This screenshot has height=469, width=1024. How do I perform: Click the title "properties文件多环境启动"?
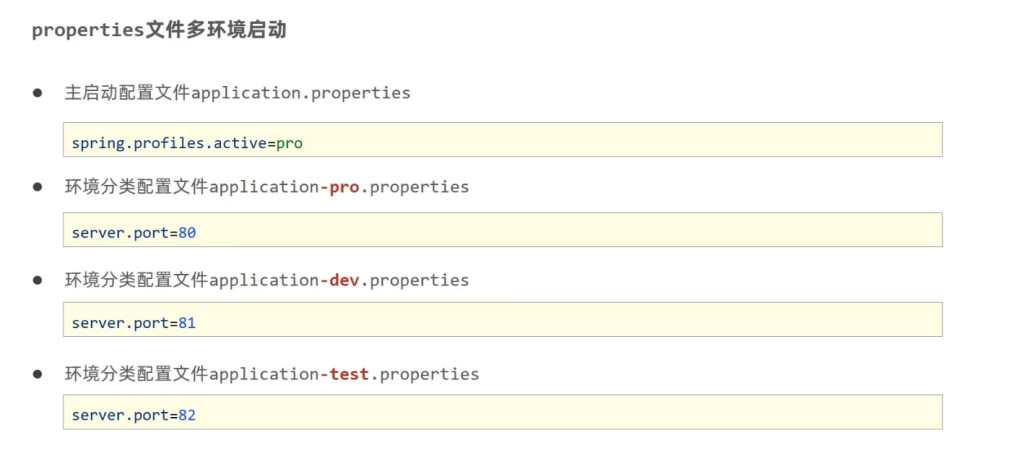(x=159, y=30)
